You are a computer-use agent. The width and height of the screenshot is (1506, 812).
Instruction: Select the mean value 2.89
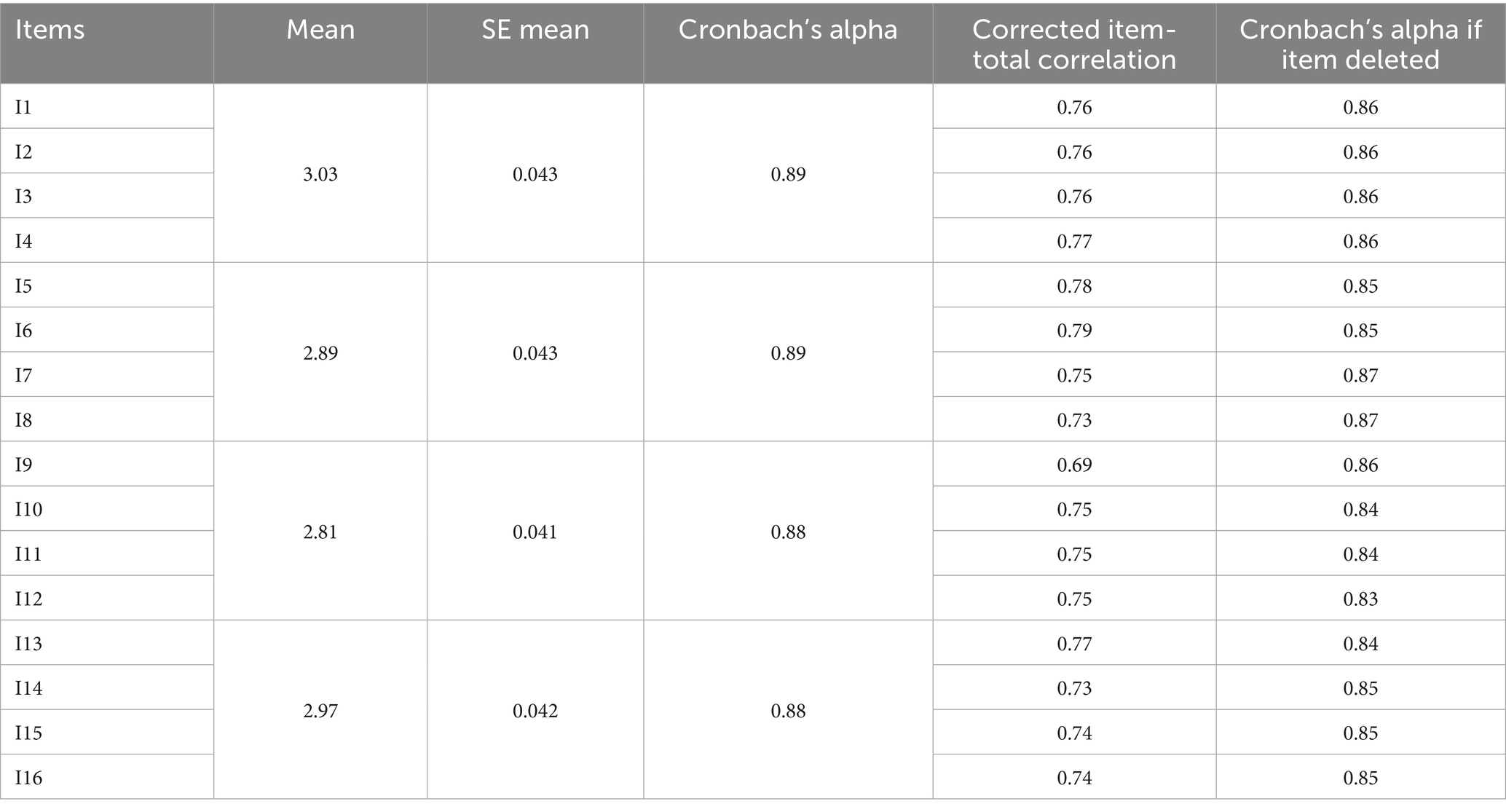[320, 353]
